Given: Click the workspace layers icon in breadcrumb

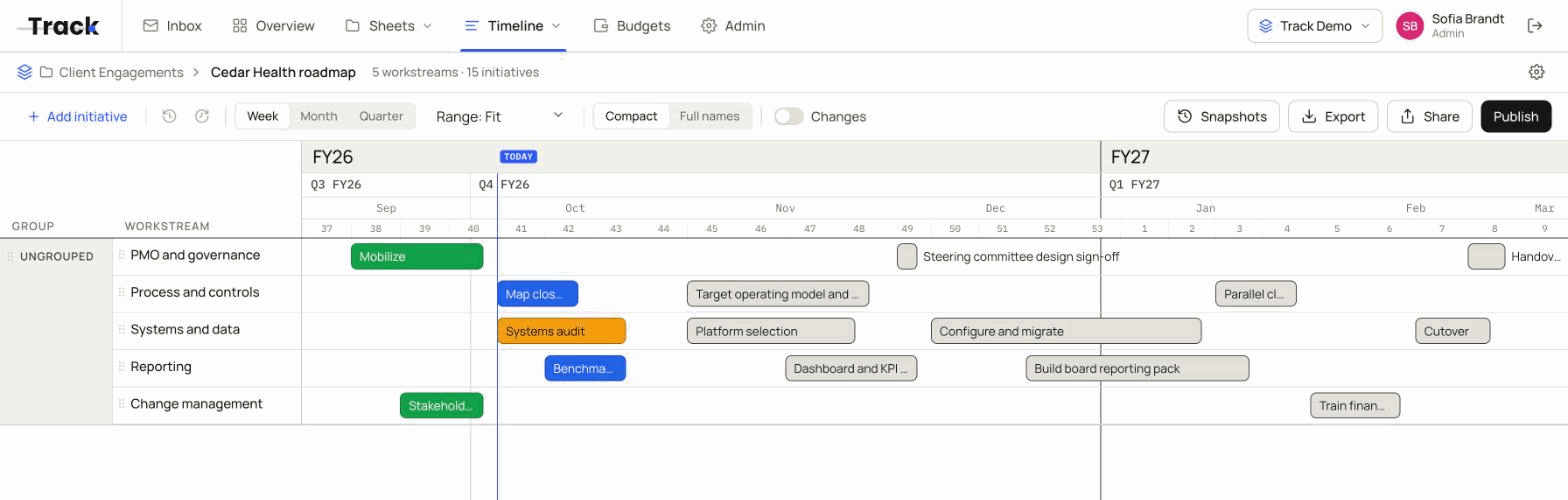Looking at the screenshot, I should 25,72.
